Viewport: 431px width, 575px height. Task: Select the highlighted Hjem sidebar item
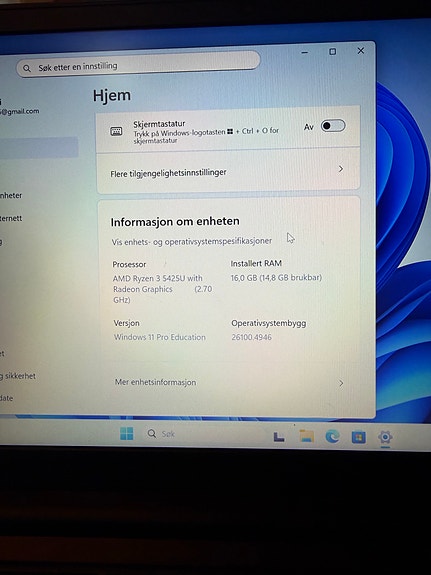[x=39, y=147]
